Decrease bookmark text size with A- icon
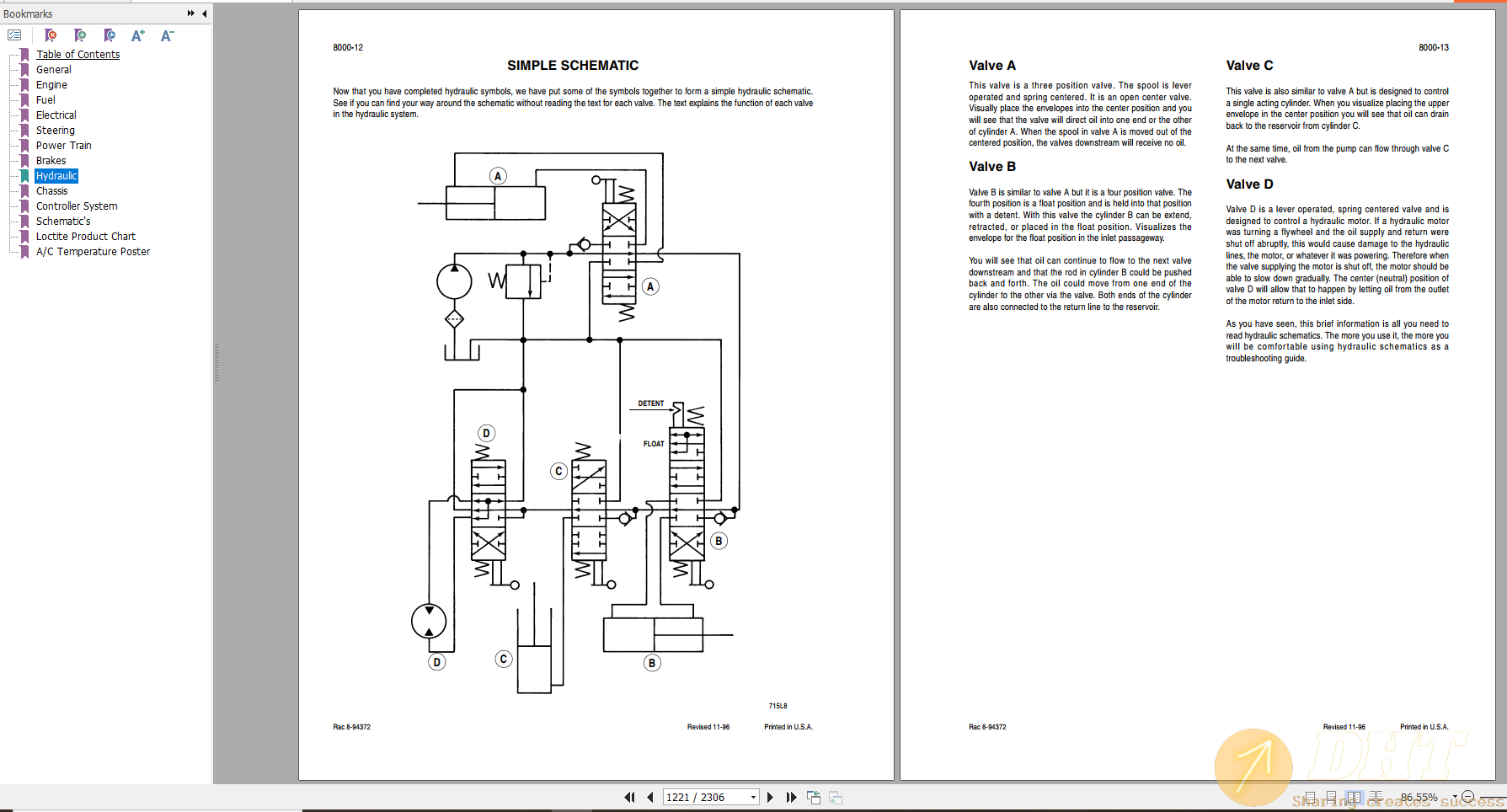Image resolution: width=1507 pixels, height=812 pixels. coord(166,35)
